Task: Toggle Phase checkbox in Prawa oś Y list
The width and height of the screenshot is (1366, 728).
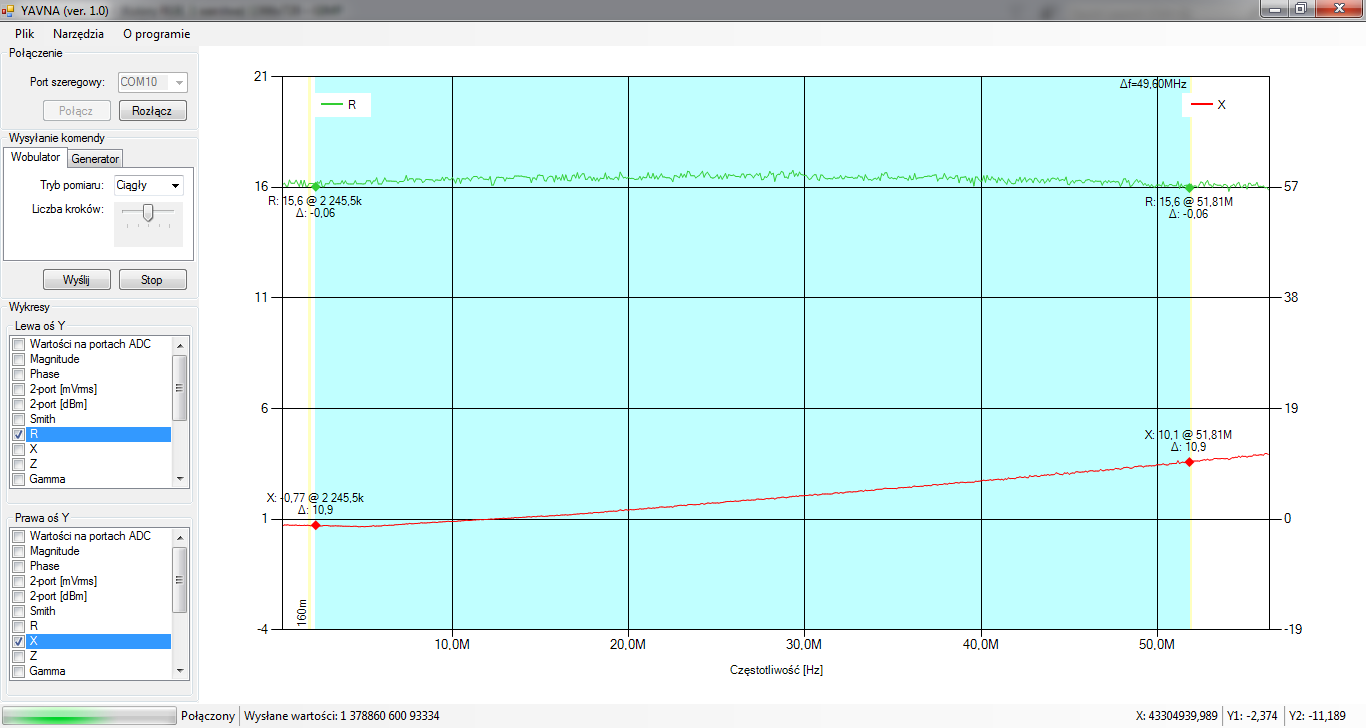Action: pos(18,566)
